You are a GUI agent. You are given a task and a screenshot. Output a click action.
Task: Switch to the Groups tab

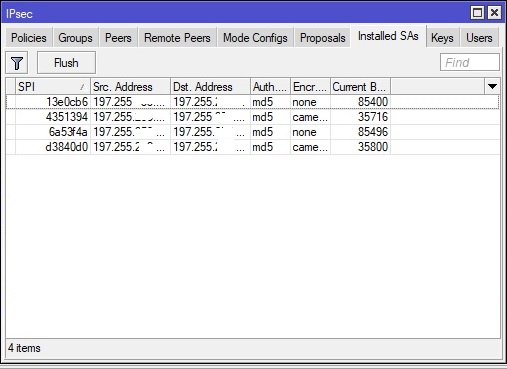[x=75, y=38]
